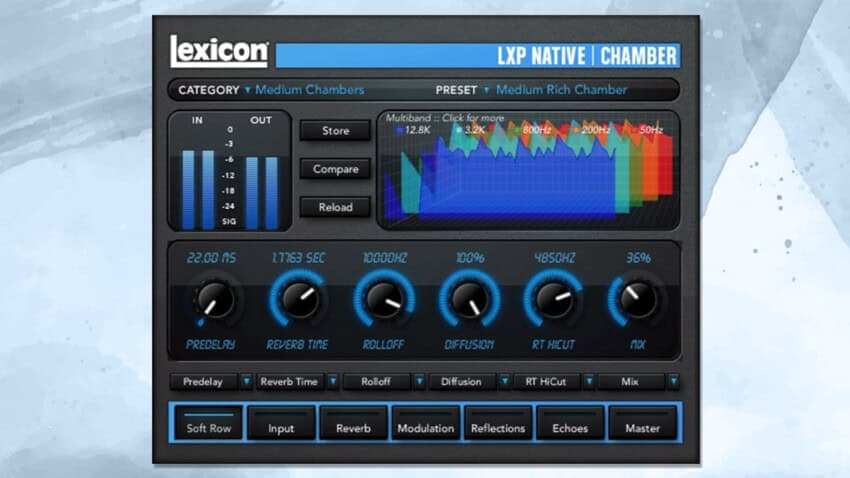Screen dimensions: 850x478
Task: Click the Predelay knob
Action: click(x=214, y=300)
